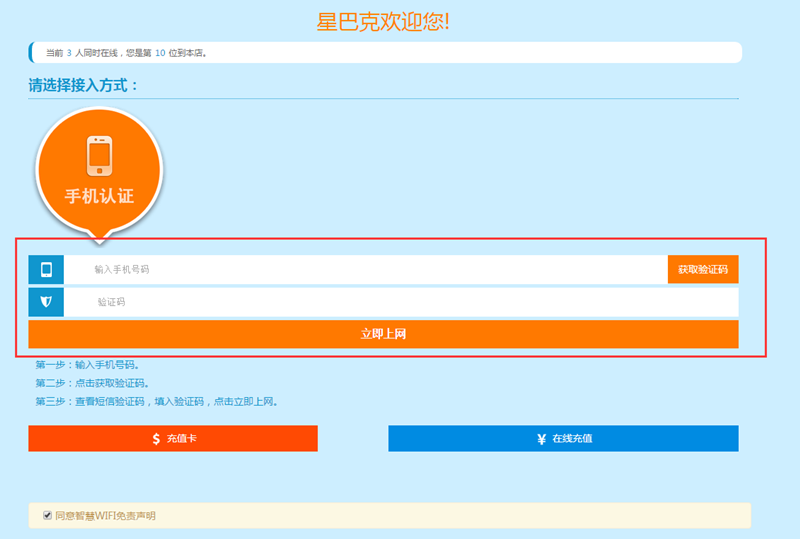Open the 充值卡 recharge card option
This screenshot has width=800, height=539.
click(x=173, y=438)
